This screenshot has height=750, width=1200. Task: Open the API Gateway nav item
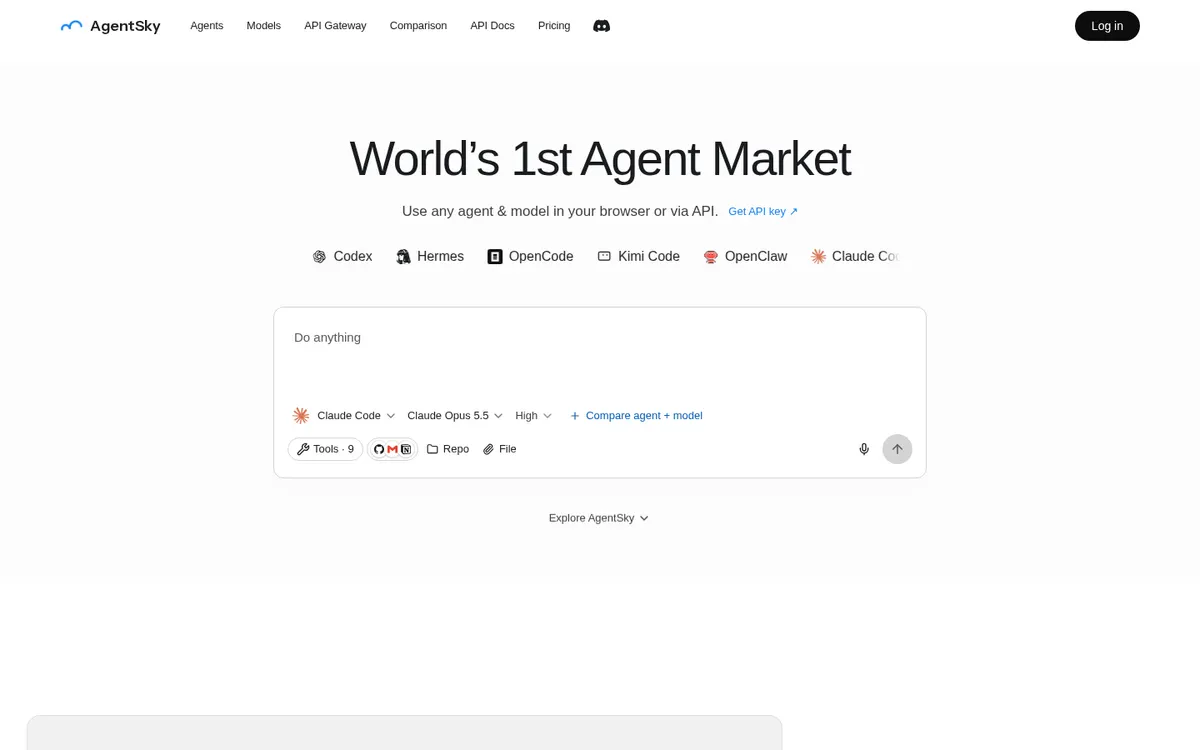click(335, 26)
